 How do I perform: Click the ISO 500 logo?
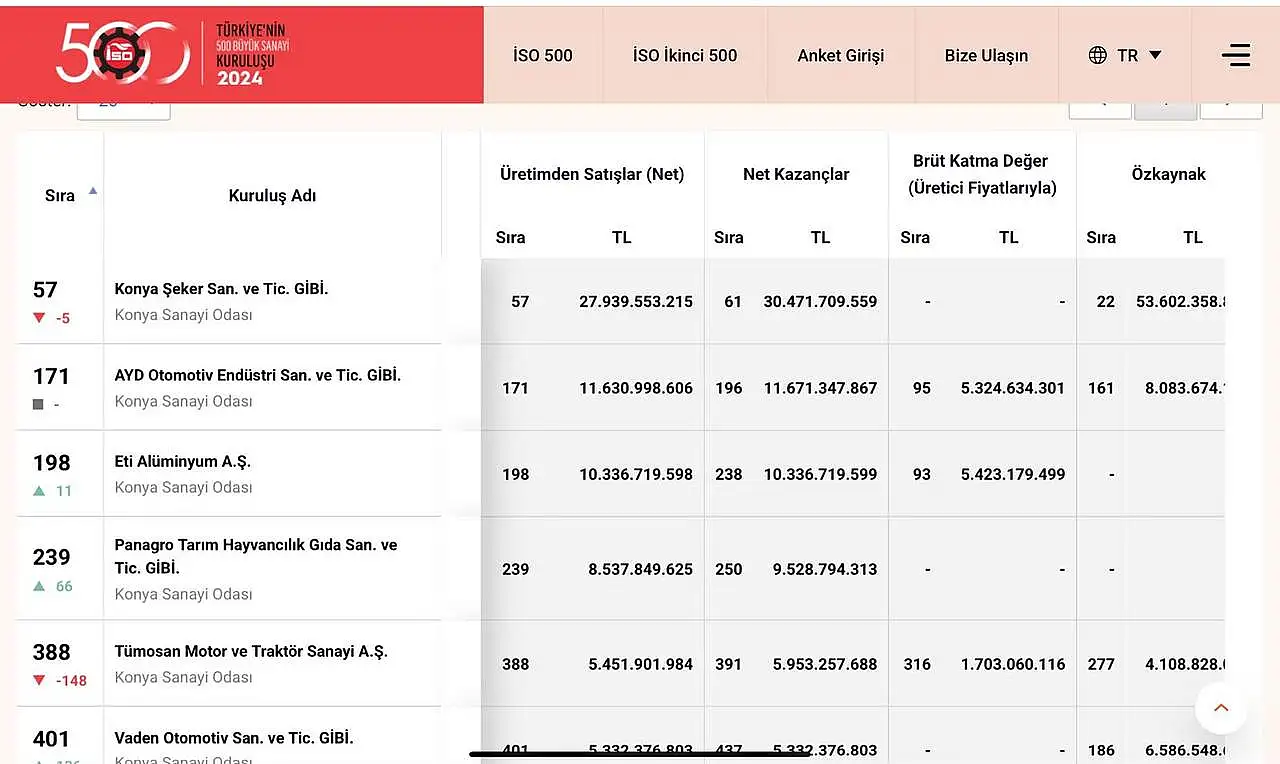(172, 54)
